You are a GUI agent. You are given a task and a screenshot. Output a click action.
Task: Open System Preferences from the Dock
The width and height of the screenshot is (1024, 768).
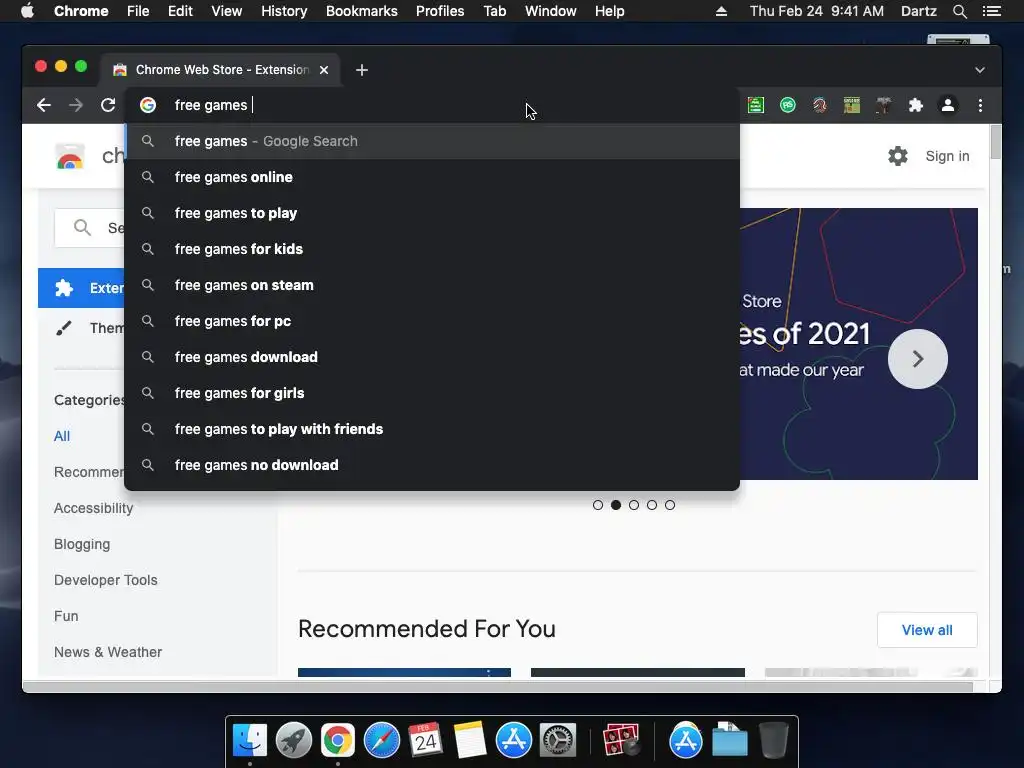[558, 740]
